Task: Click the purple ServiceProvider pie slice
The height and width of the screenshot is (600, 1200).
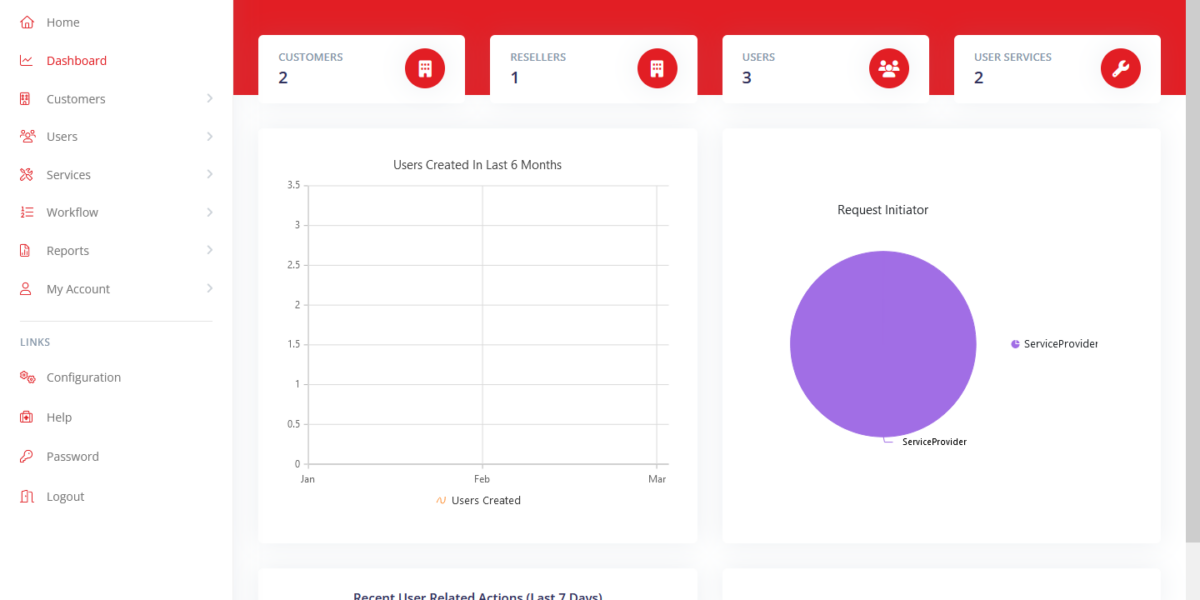Action: pyautogui.click(x=882, y=344)
